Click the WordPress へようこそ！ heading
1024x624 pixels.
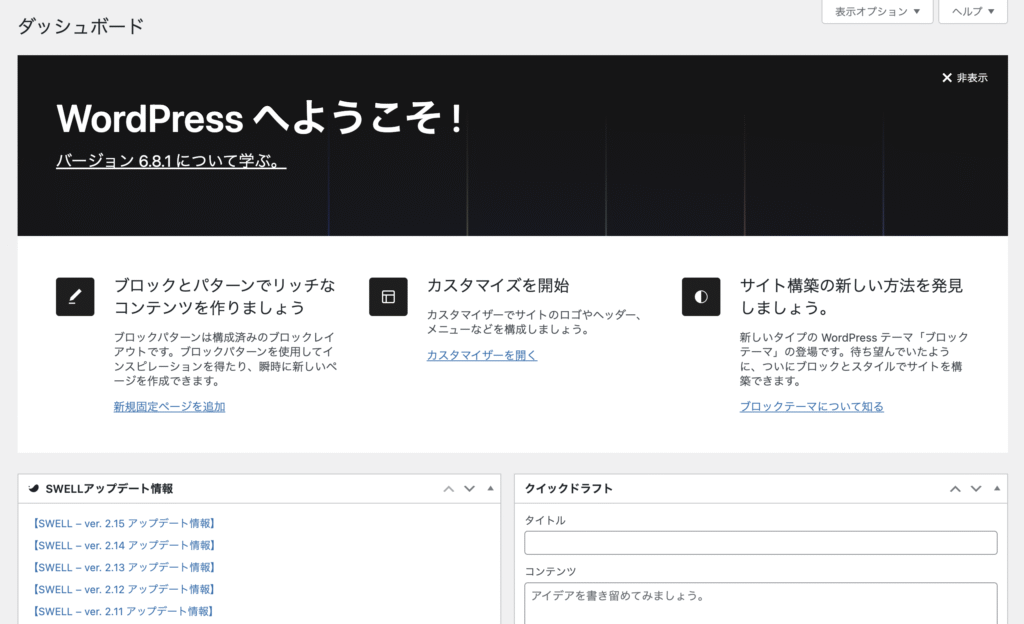(x=260, y=119)
